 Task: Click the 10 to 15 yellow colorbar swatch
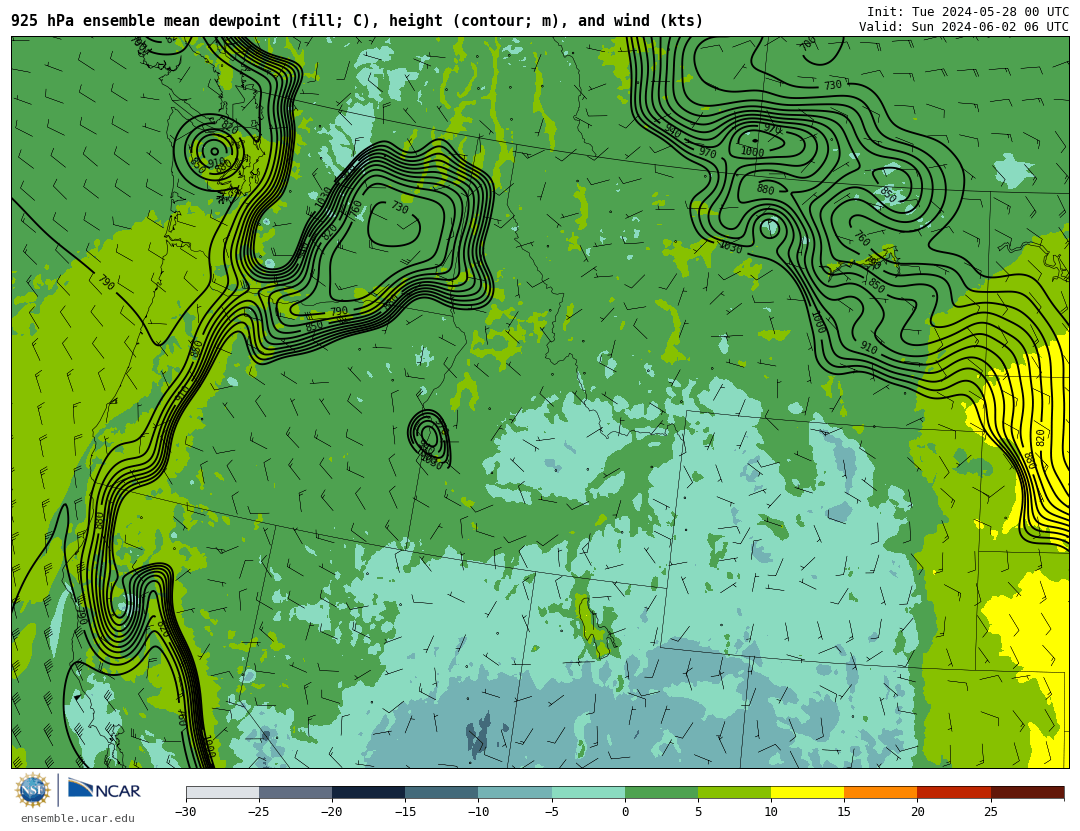click(x=807, y=792)
